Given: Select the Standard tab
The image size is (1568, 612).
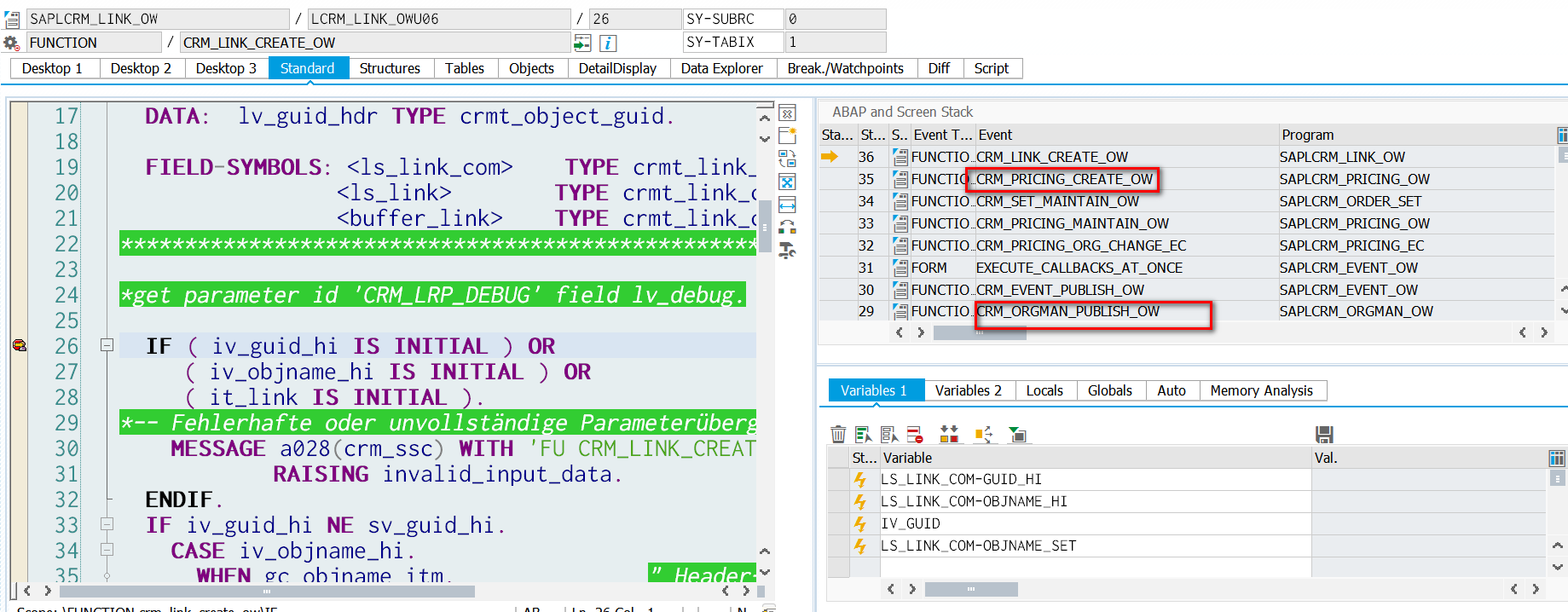Looking at the screenshot, I should 308,68.
